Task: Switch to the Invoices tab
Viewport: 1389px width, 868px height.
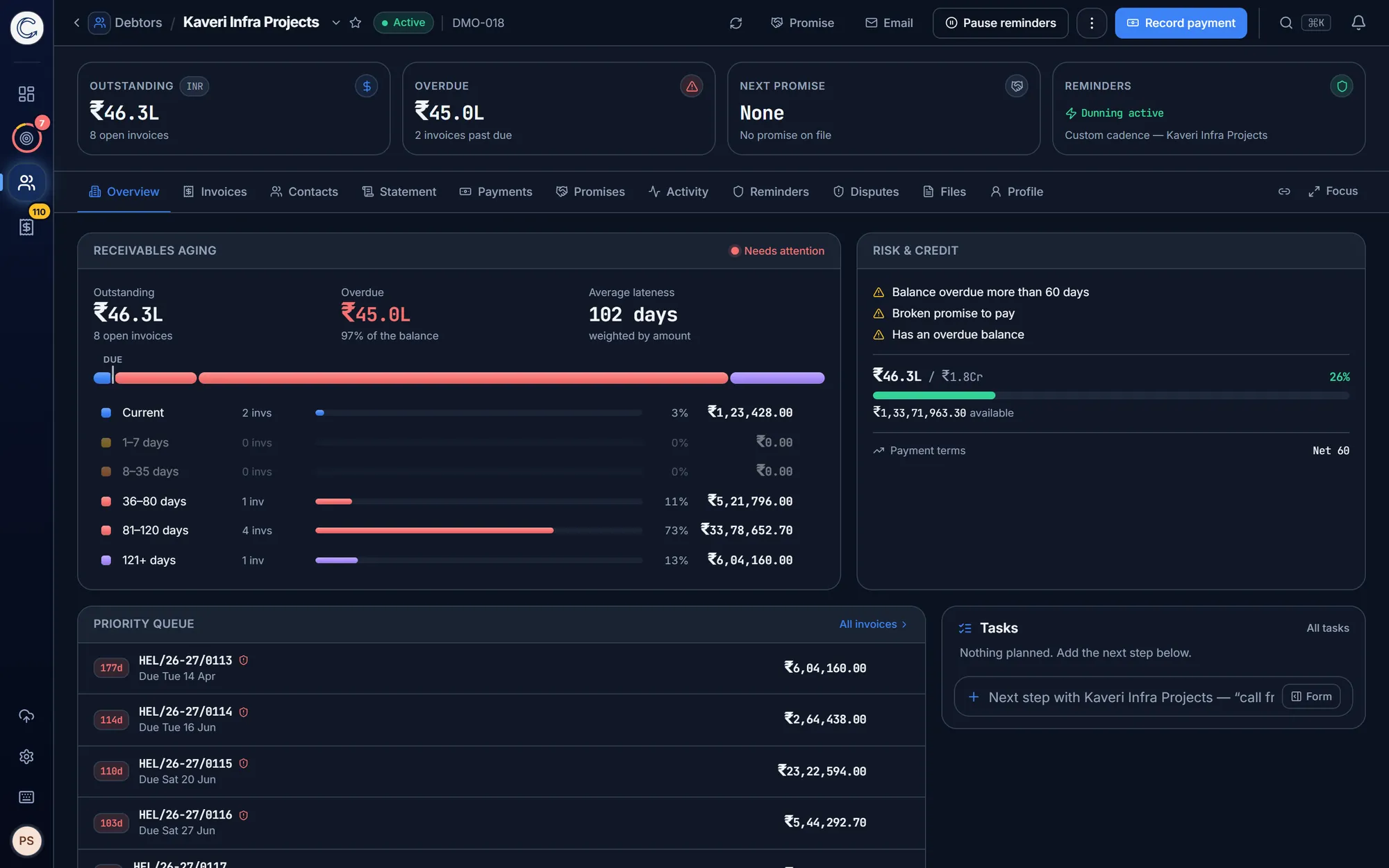Action: [x=215, y=192]
